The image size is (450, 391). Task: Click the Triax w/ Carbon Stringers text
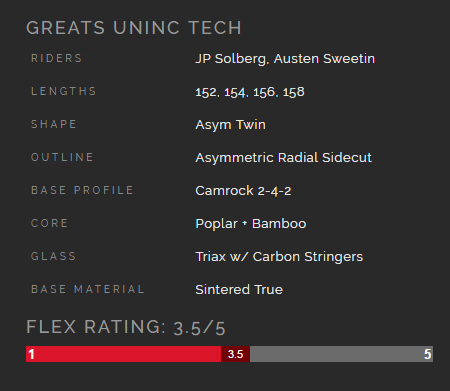tap(279, 257)
